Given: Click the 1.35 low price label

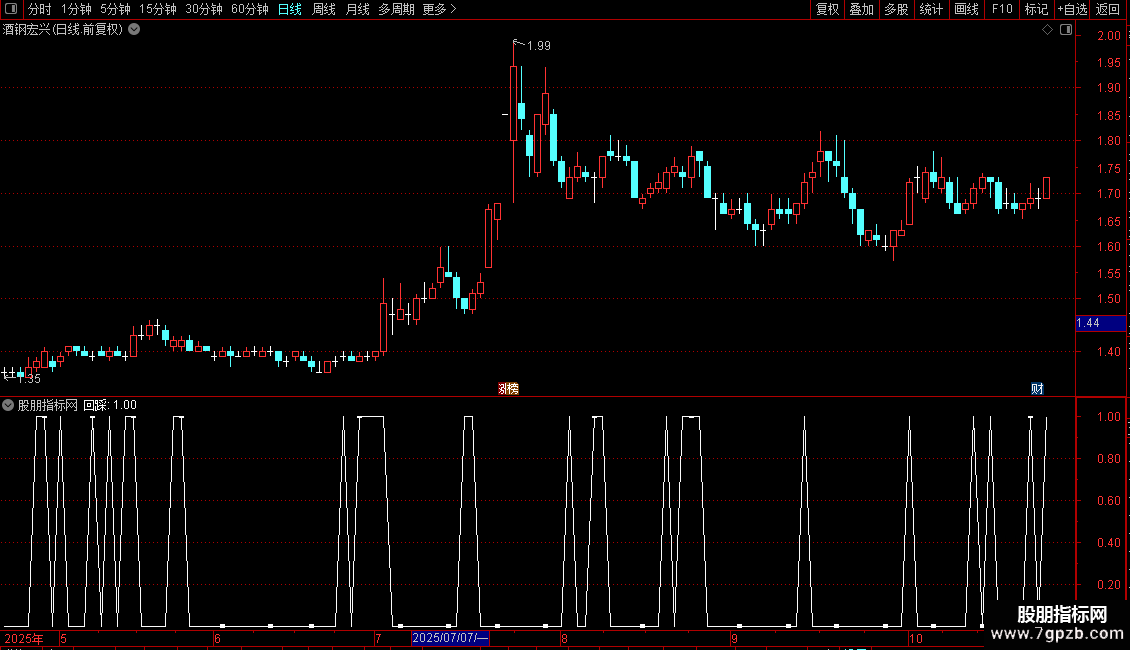Looking at the screenshot, I should (x=29, y=379).
